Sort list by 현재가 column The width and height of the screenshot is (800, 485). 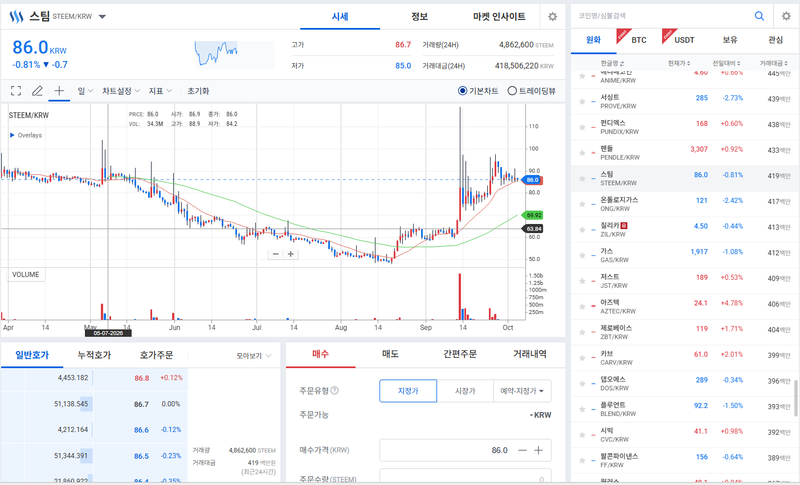(679, 63)
